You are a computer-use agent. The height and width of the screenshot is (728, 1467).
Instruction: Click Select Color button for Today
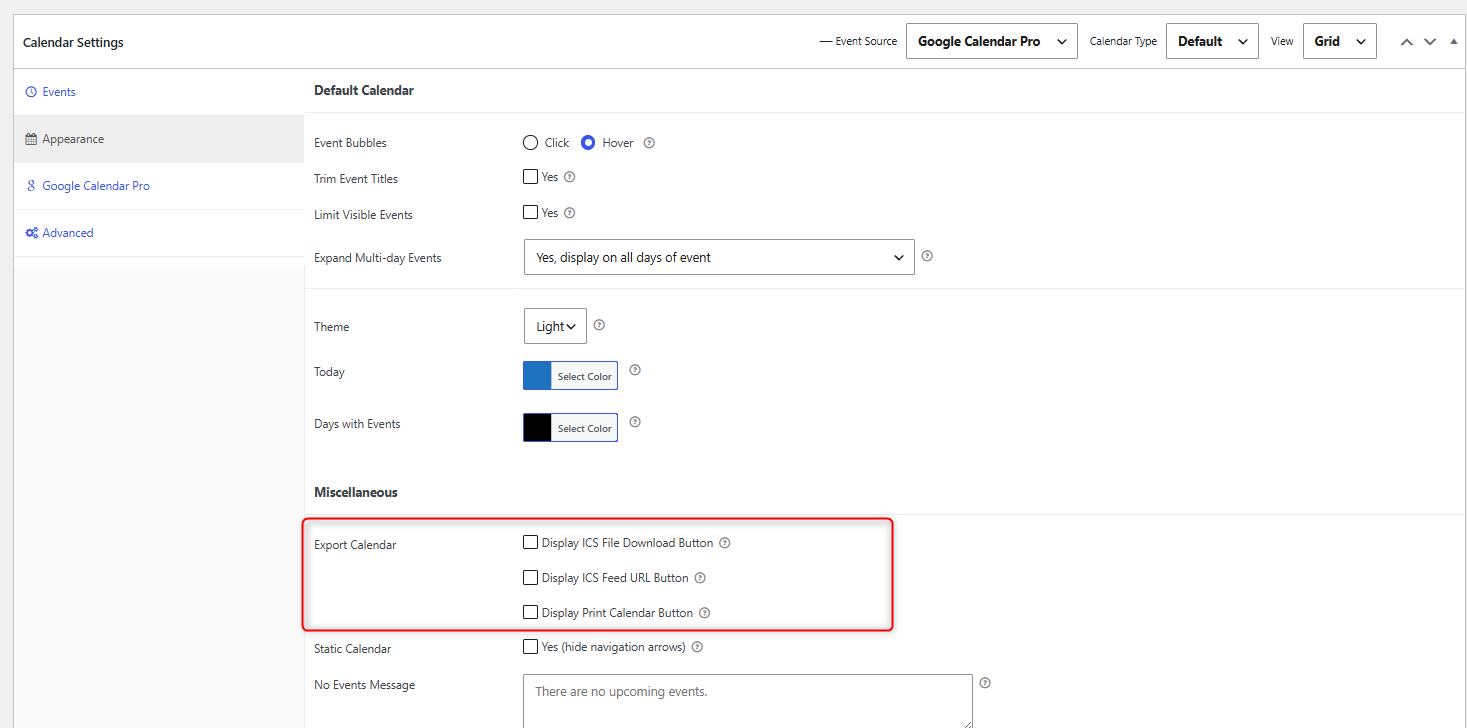585,376
